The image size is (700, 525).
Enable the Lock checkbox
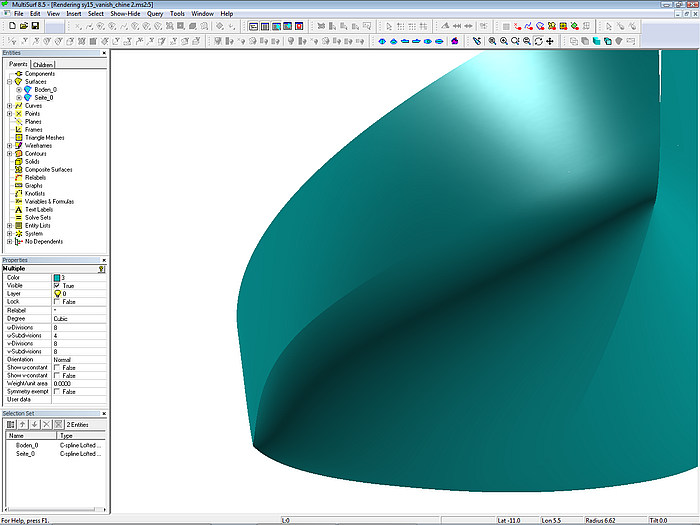click(57, 301)
